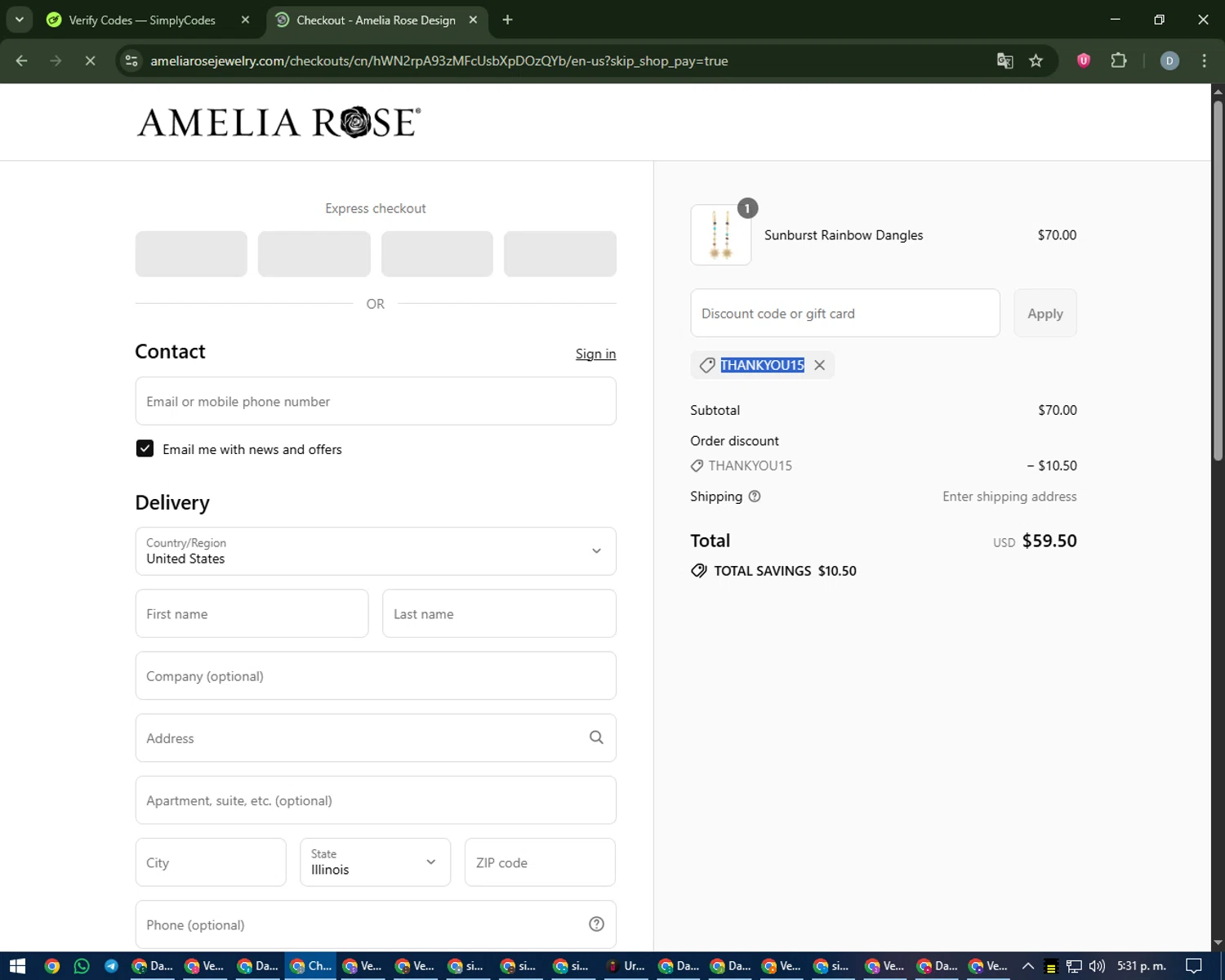Focus the Apartment, suite, etc. field

pos(376,800)
